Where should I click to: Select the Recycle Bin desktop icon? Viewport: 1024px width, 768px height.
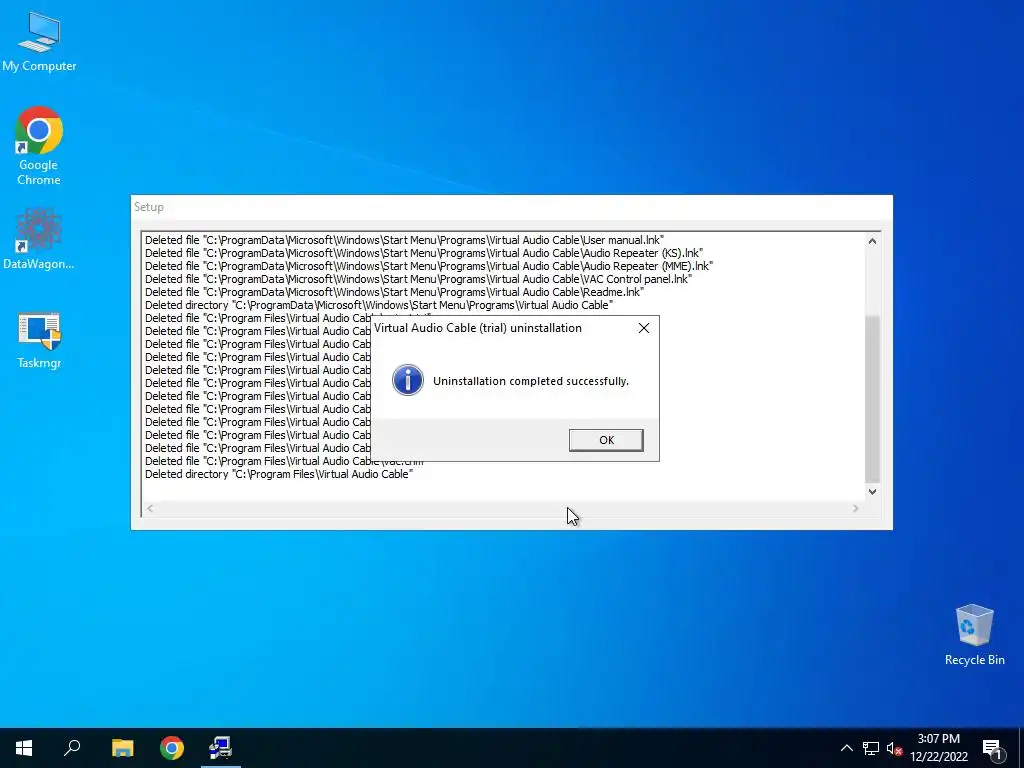974,635
